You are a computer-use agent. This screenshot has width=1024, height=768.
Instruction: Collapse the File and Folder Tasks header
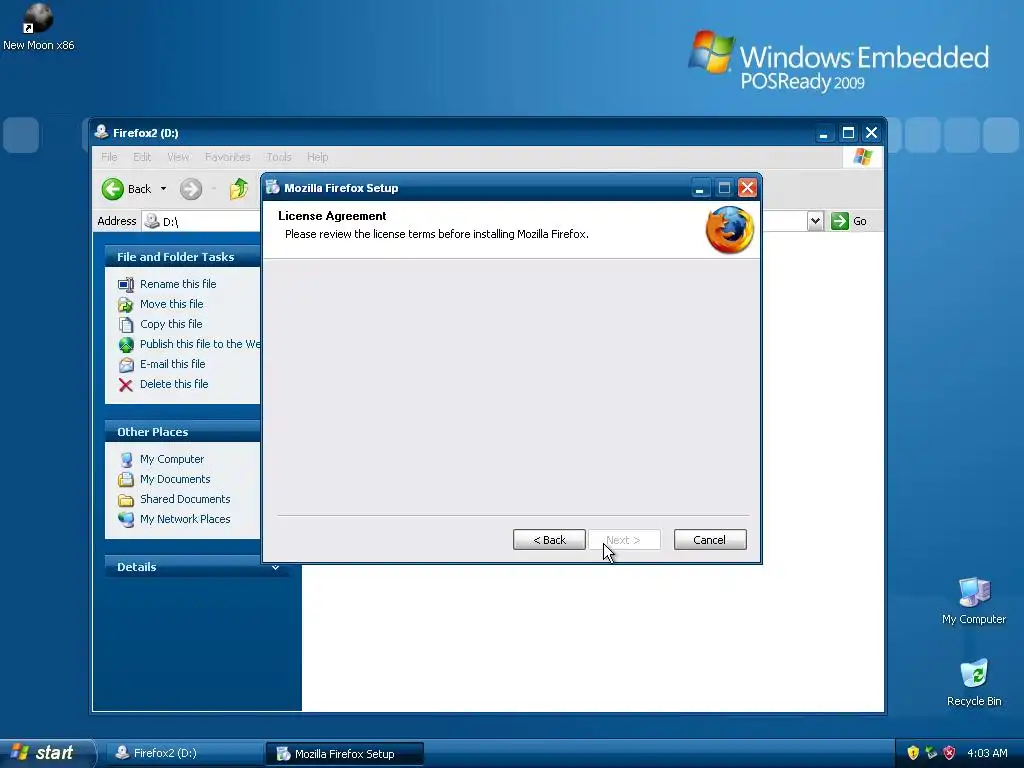coord(183,257)
